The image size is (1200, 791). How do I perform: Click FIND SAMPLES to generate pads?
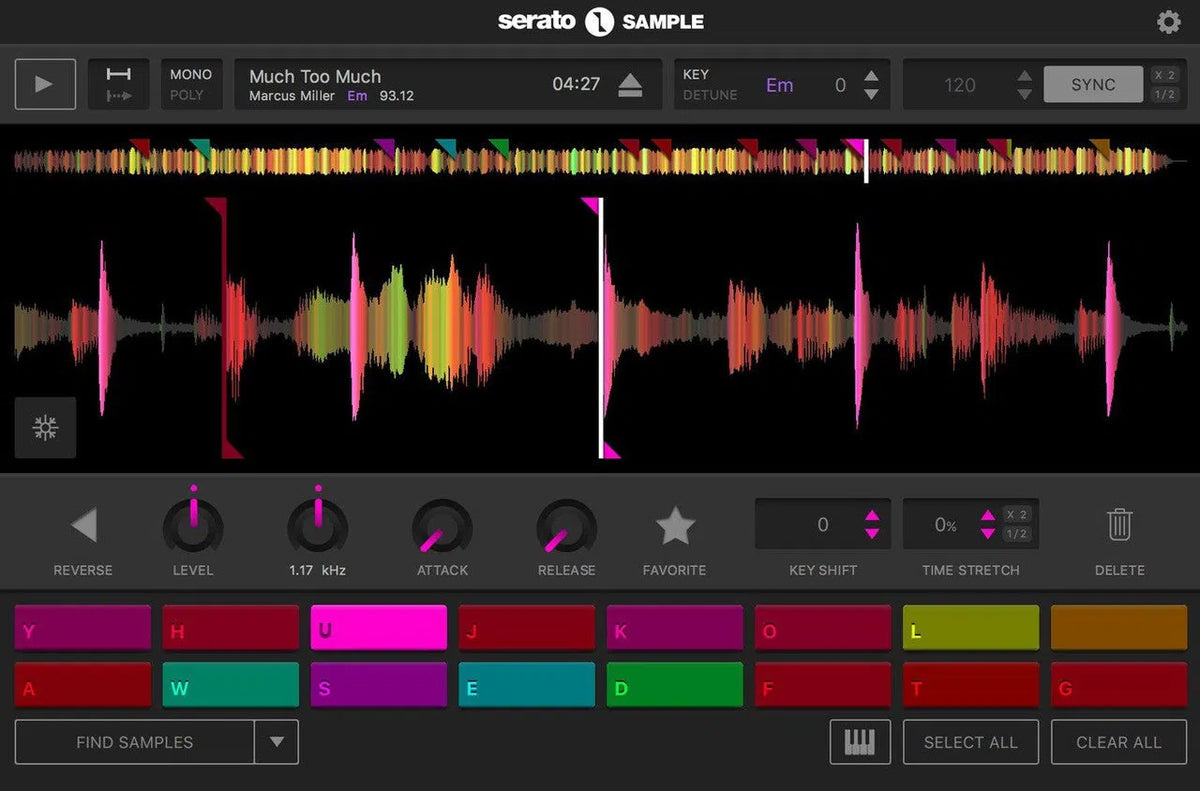[135, 742]
